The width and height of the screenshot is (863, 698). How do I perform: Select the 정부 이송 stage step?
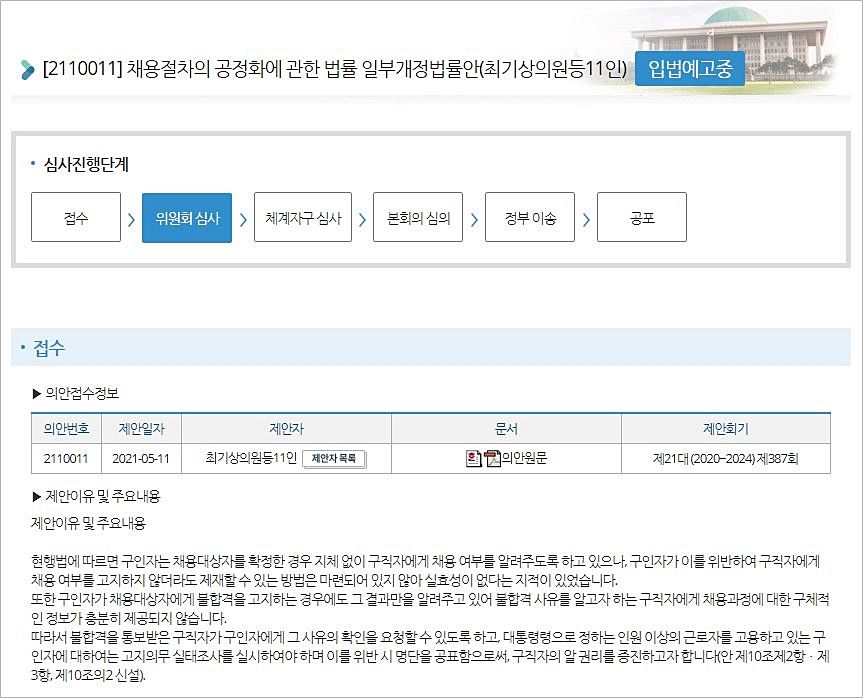tap(530, 217)
